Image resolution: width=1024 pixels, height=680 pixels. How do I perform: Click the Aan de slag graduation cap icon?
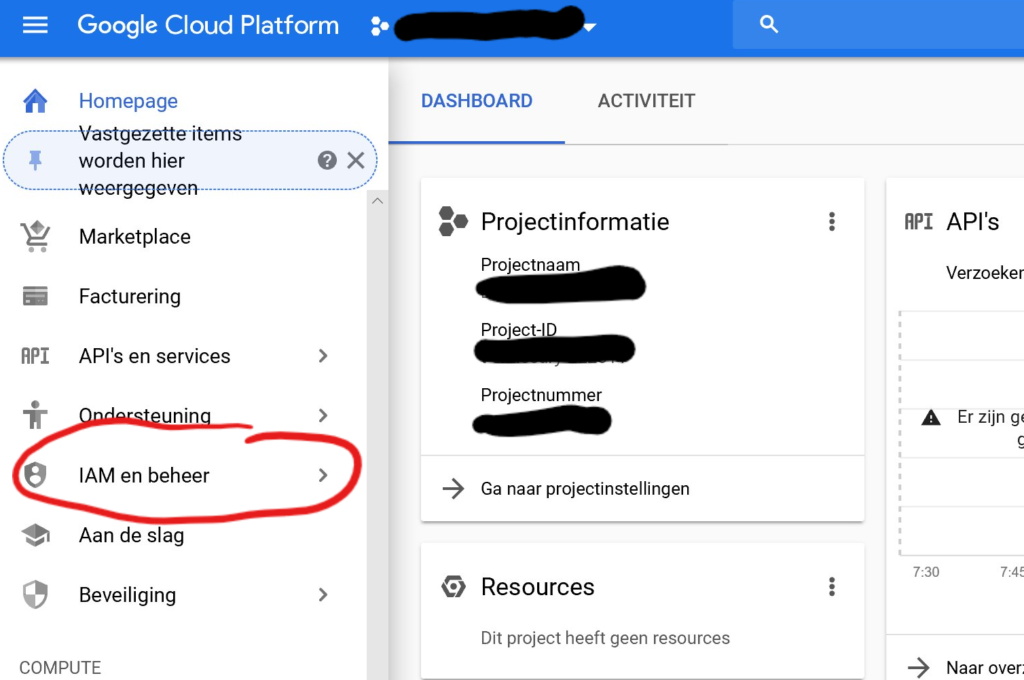(x=35, y=535)
